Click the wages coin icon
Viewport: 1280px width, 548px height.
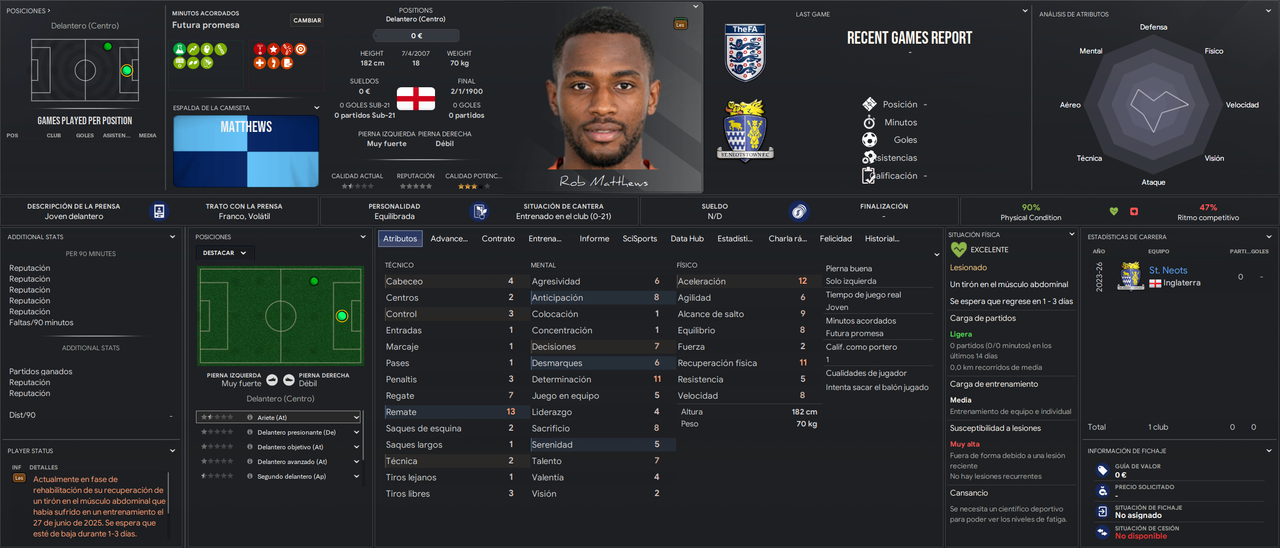(799, 211)
